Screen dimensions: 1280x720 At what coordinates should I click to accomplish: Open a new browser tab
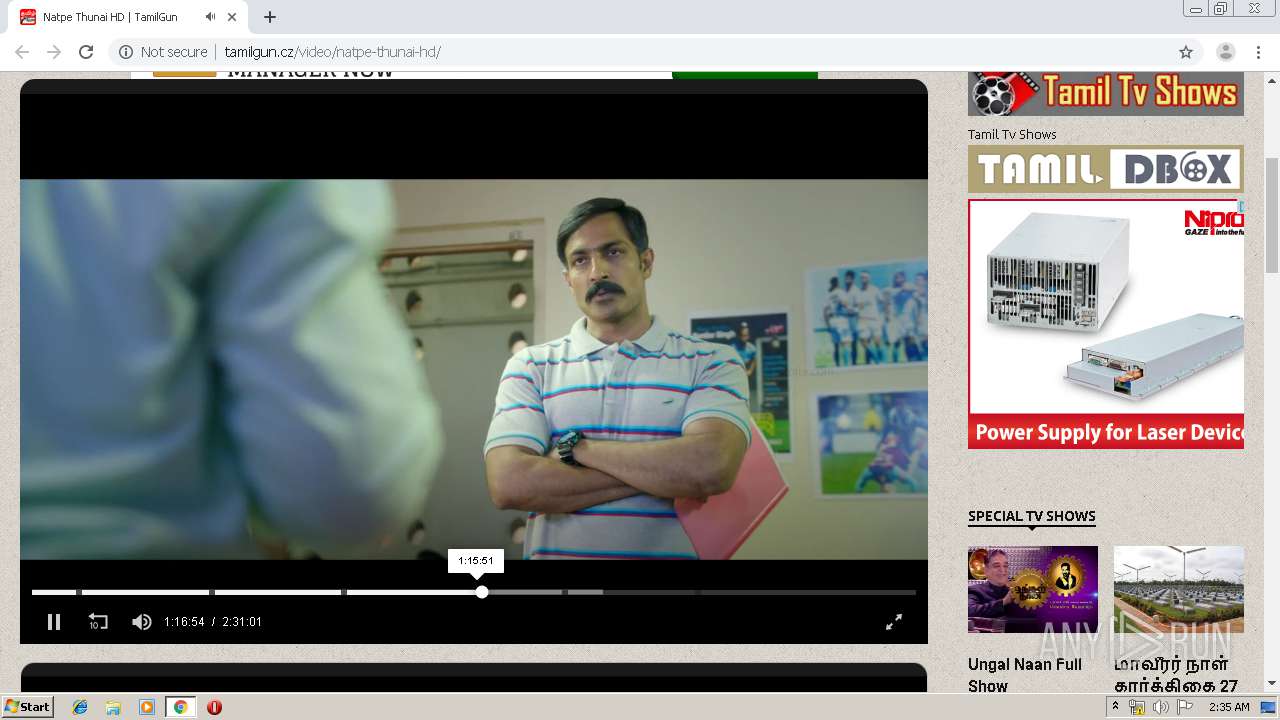pos(270,17)
